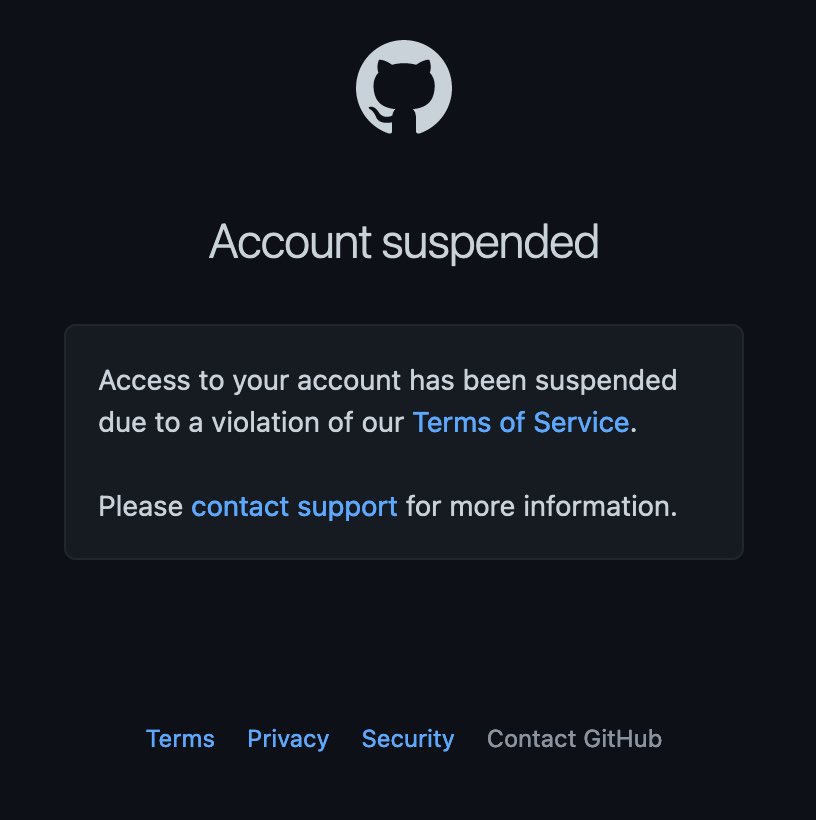Go to the Privacy footer link
This screenshot has height=820, width=816.
288,739
